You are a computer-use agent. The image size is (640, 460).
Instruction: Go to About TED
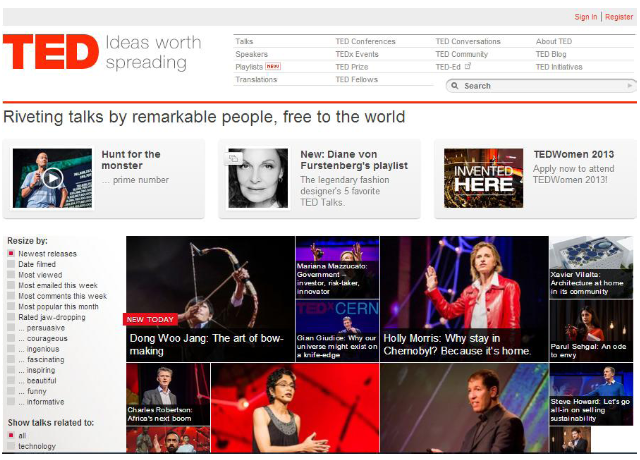553,41
